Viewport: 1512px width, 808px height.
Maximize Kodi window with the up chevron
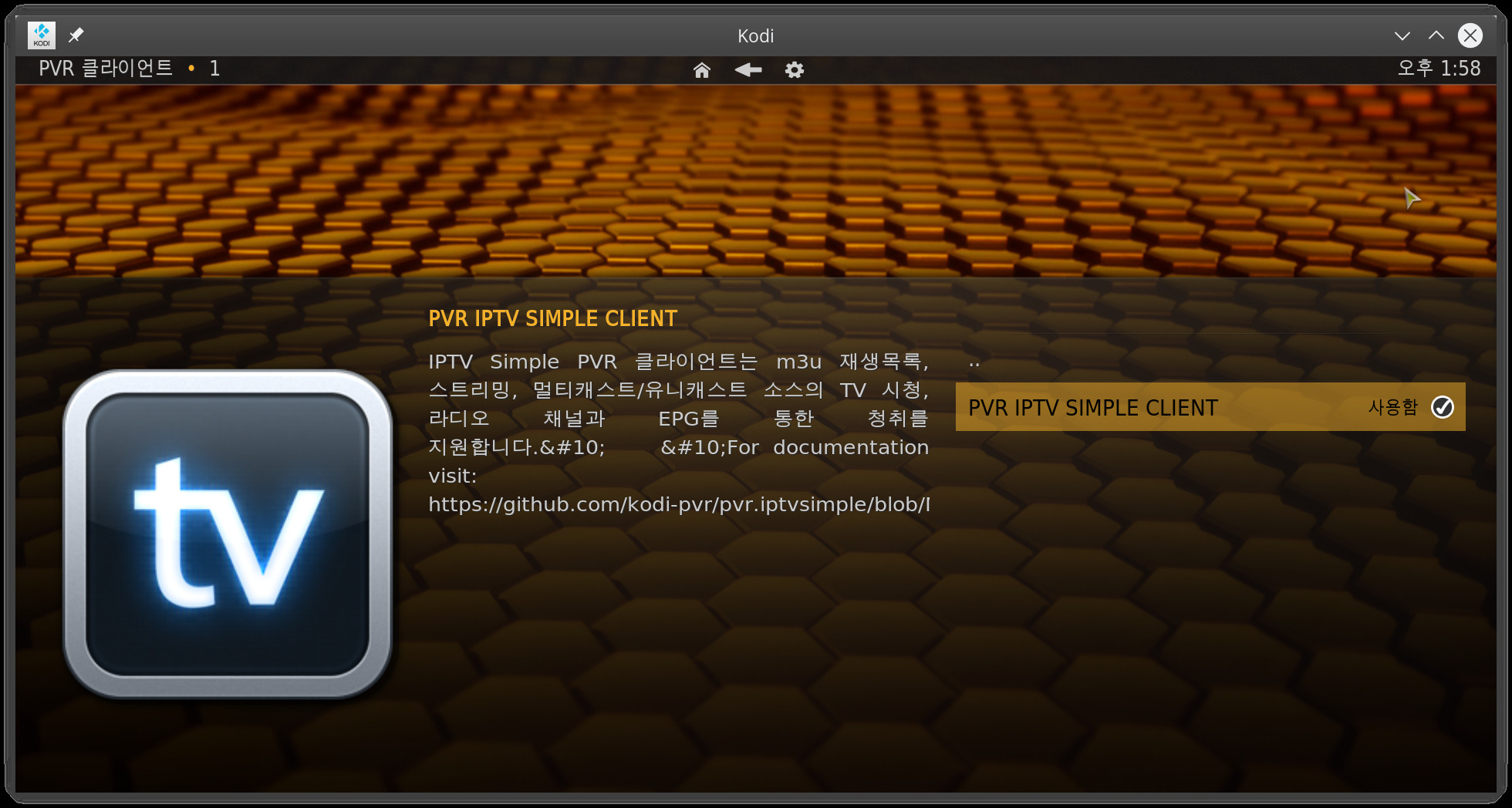[1436, 35]
